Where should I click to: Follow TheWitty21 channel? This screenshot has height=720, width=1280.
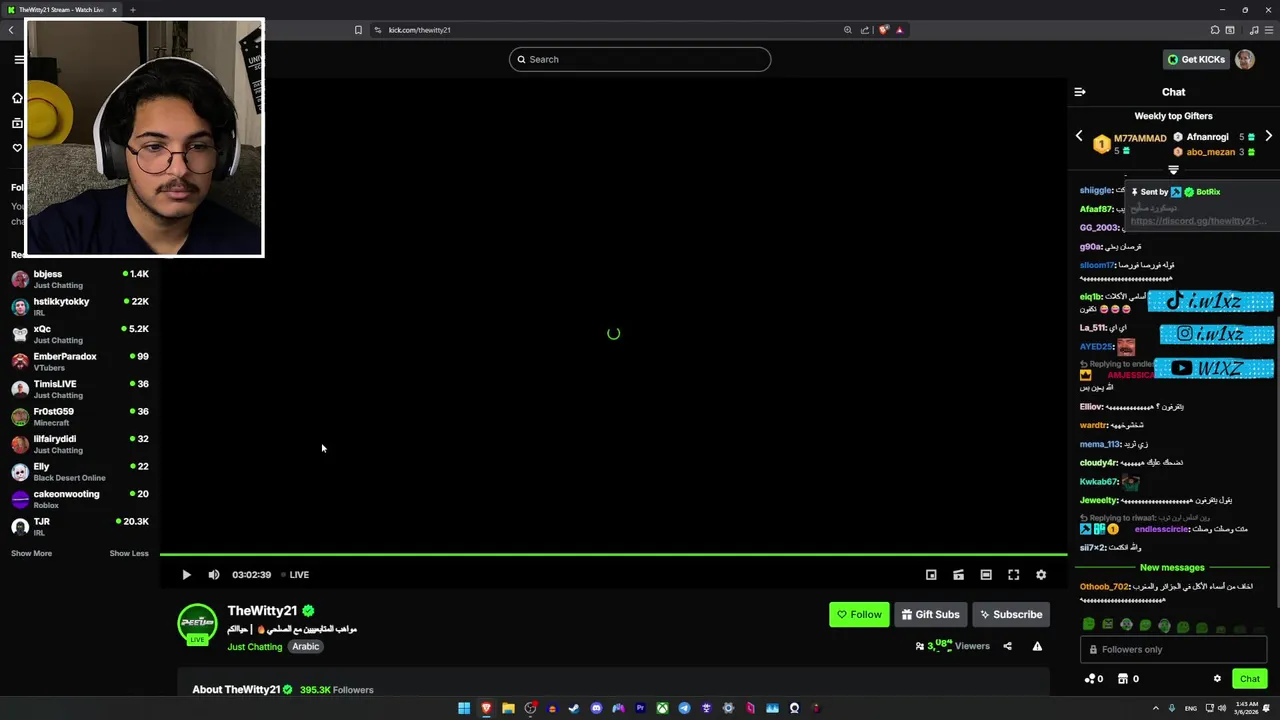(859, 615)
